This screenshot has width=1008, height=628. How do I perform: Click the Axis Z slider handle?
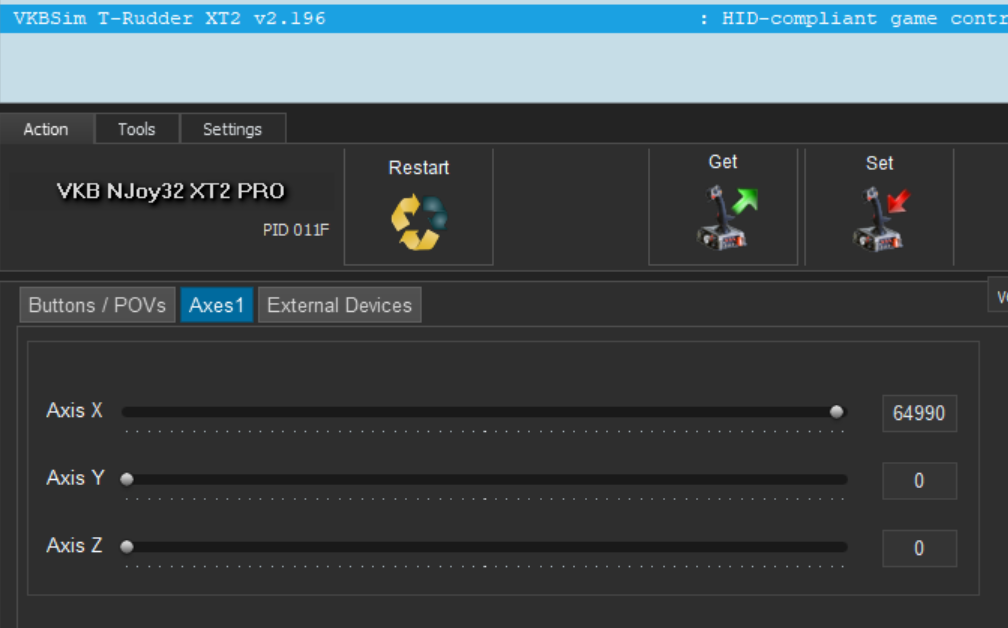127,546
